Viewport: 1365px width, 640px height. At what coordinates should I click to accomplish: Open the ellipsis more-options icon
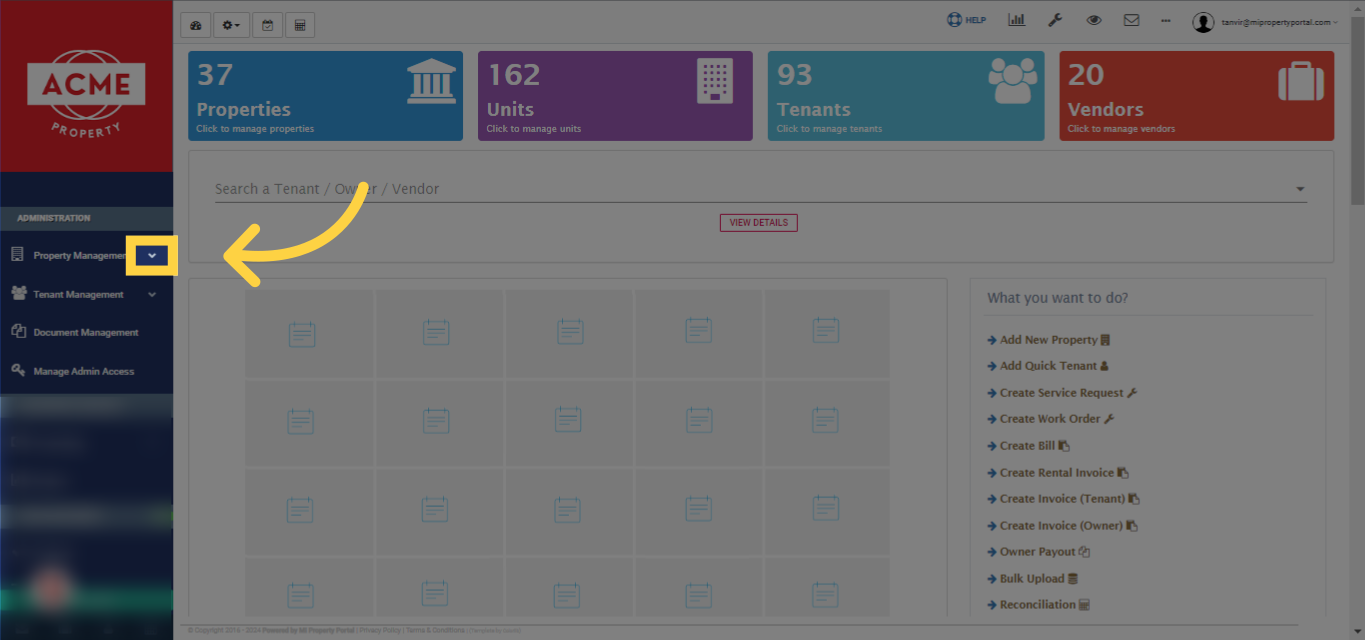[1164, 20]
